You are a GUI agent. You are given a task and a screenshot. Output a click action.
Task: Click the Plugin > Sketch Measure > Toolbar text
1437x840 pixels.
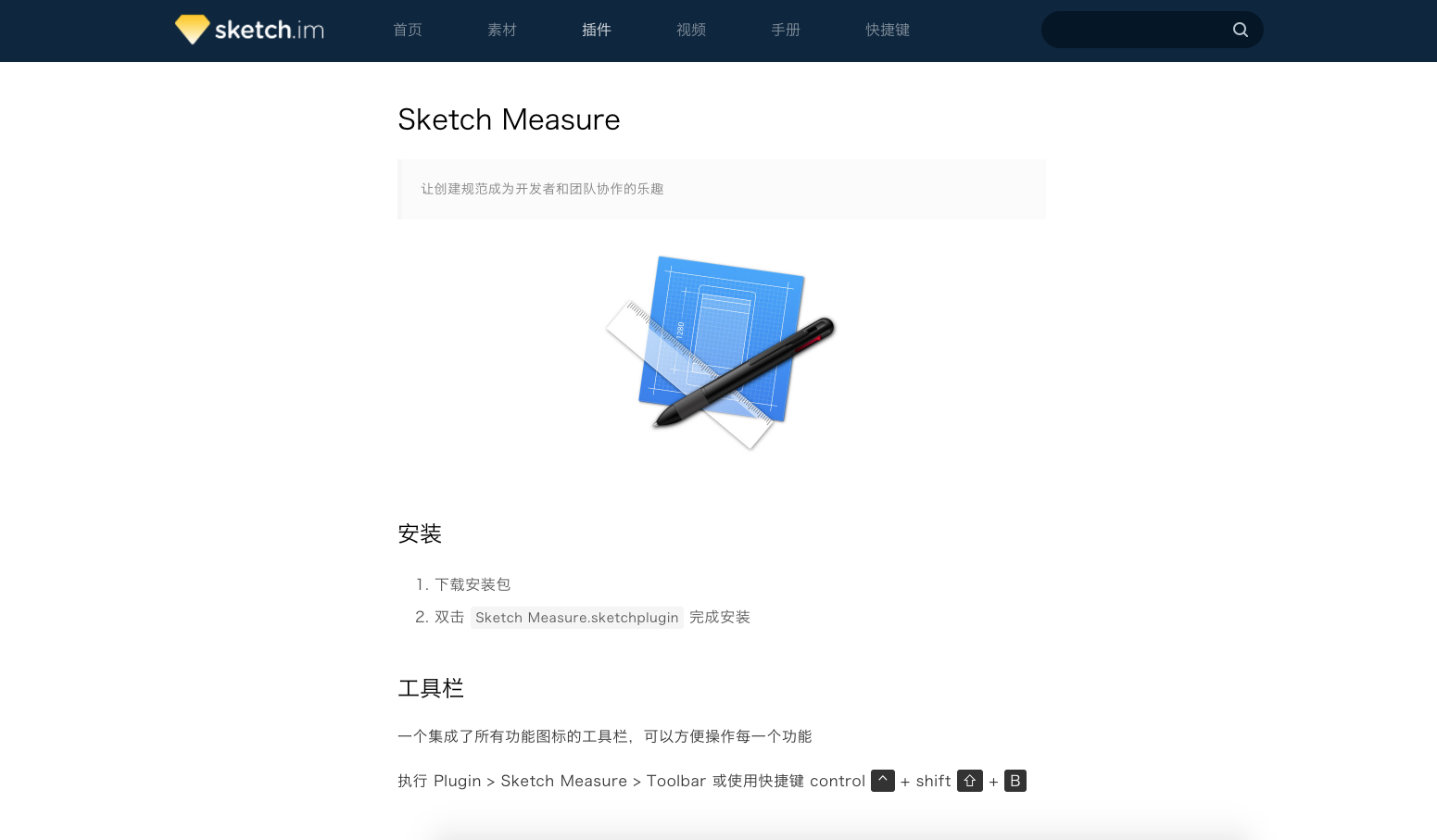570,781
